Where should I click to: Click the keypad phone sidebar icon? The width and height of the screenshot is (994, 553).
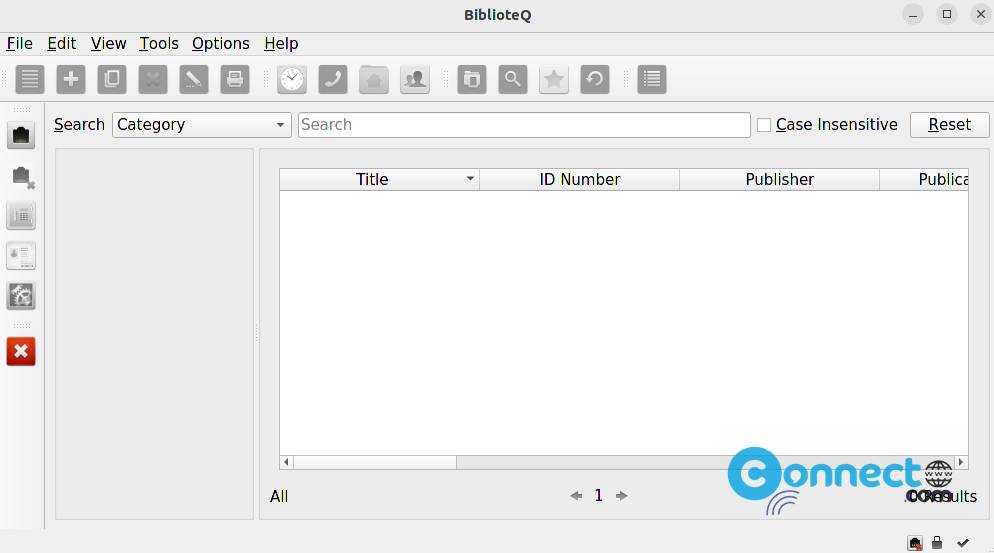pyautogui.click(x=21, y=216)
